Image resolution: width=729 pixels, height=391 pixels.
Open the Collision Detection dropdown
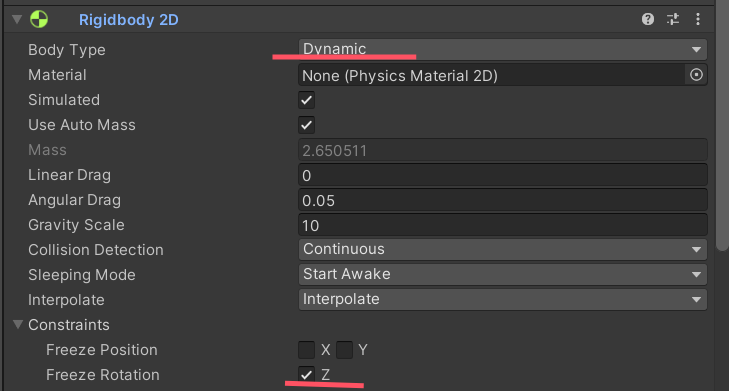503,249
